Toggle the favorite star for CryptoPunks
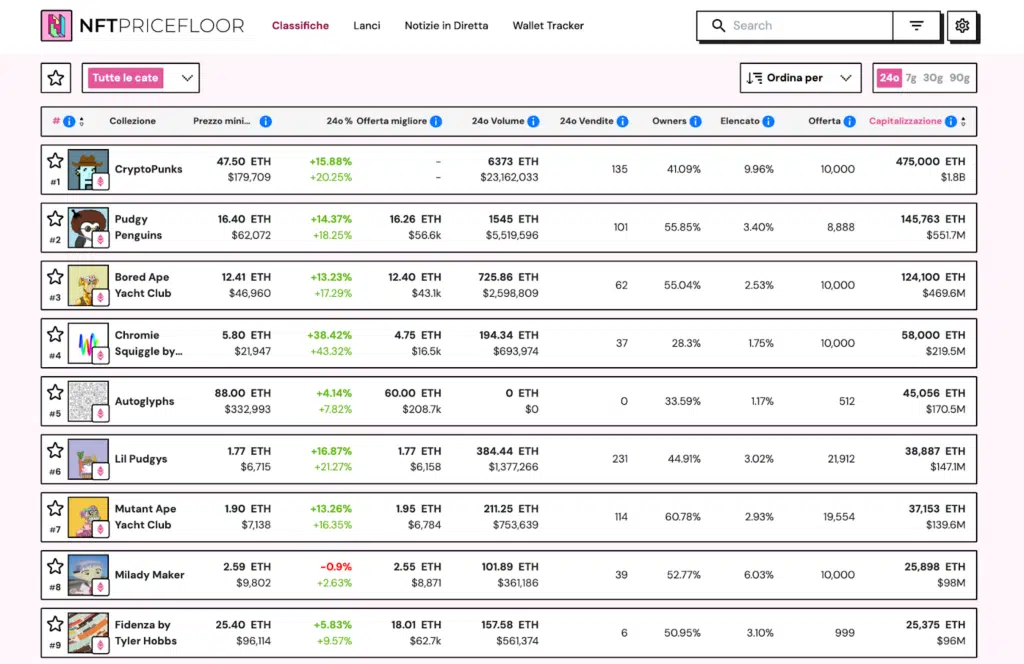The image size is (1024, 664). pyautogui.click(x=55, y=161)
